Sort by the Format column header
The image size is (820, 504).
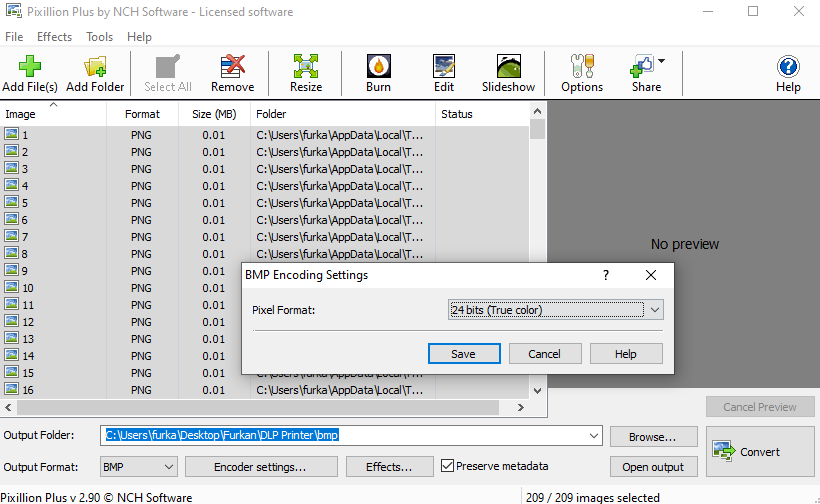[142, 114]
